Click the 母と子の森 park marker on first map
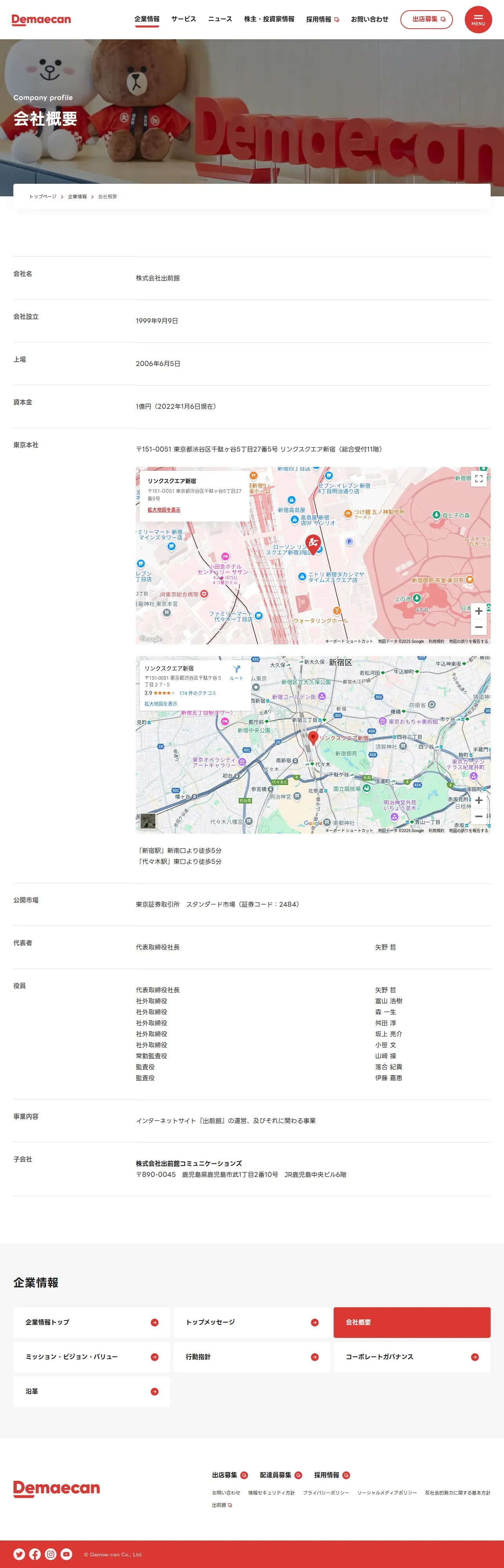Image resolution: width=504 pixels, height=1568 pixels. click(x=436, y=515)
